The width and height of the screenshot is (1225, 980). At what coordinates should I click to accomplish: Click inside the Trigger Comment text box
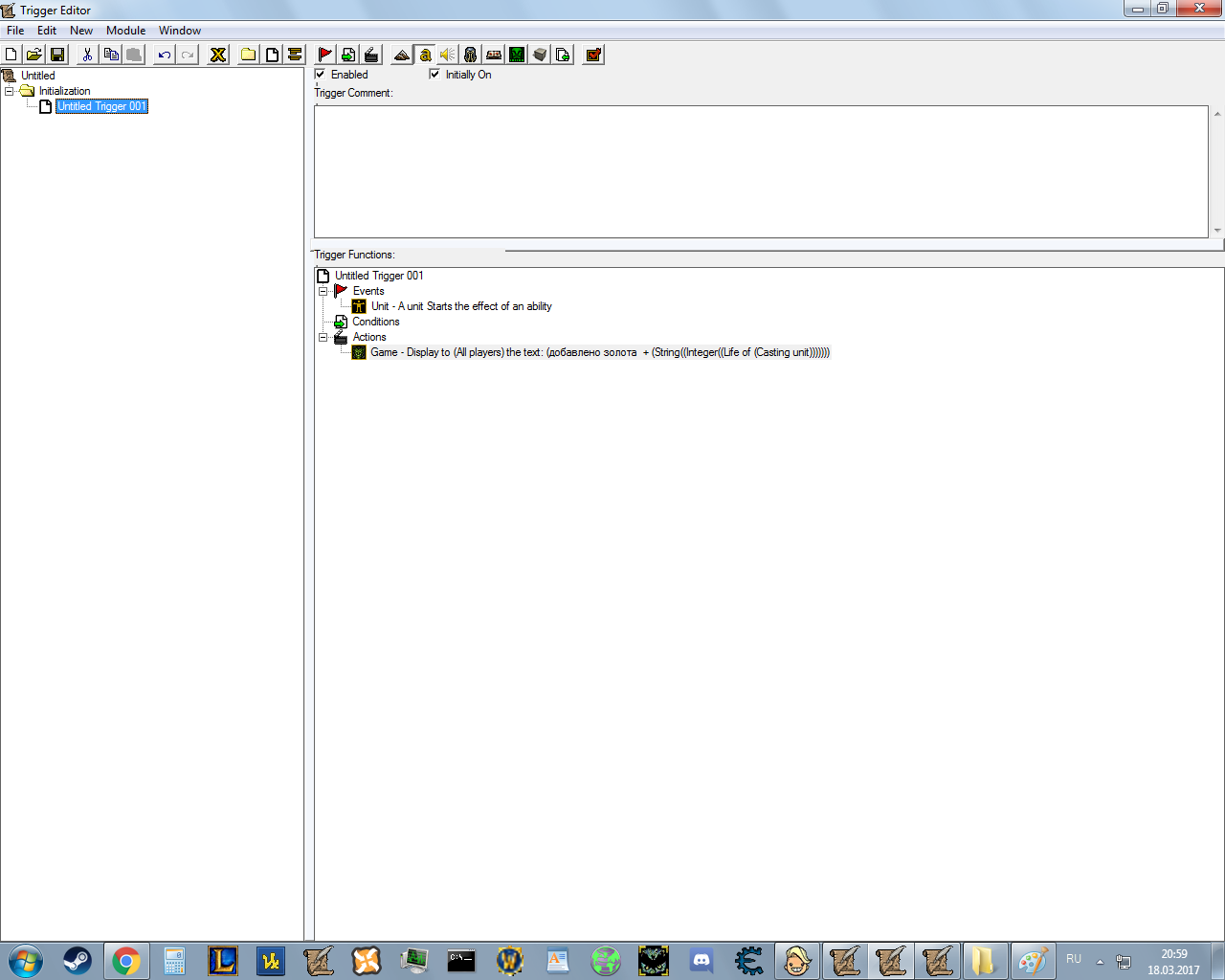(761, 171)
